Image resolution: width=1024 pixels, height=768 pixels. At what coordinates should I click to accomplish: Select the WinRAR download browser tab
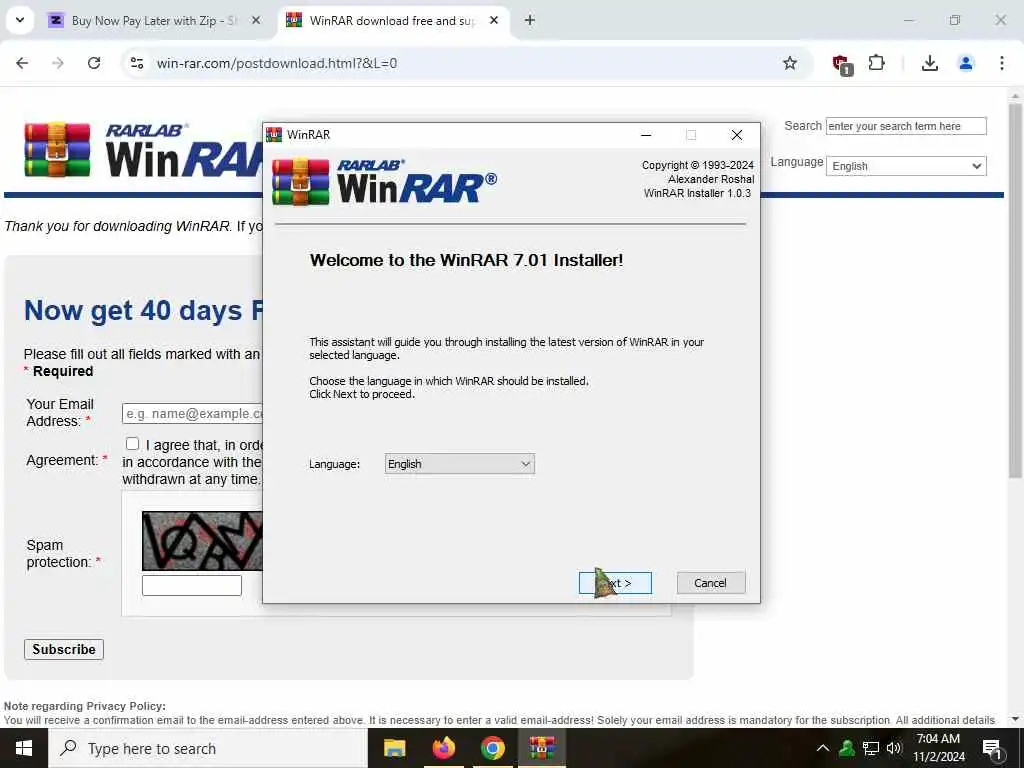(x=392, y=21)
